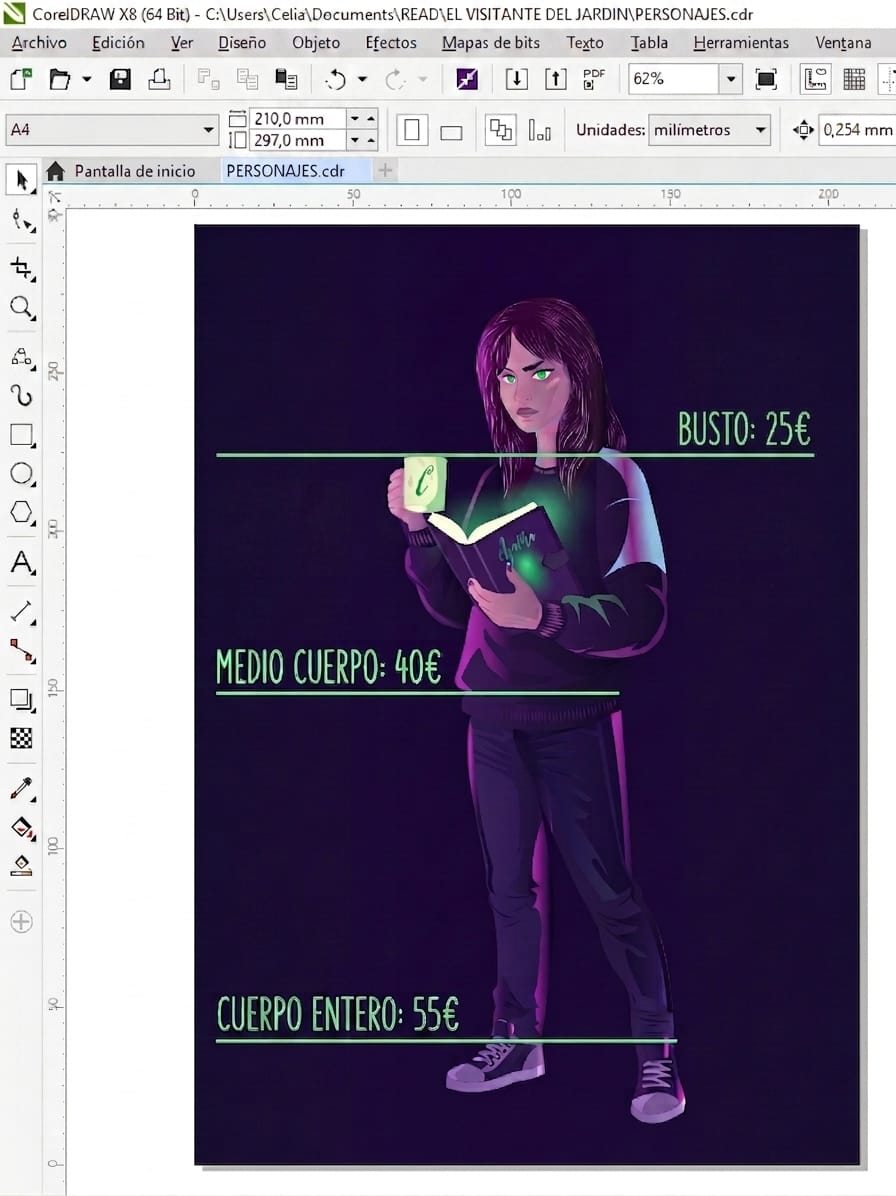Select the Shape edit tool
This screenshot has width=896, height=1196.
(x=22, y=222)
